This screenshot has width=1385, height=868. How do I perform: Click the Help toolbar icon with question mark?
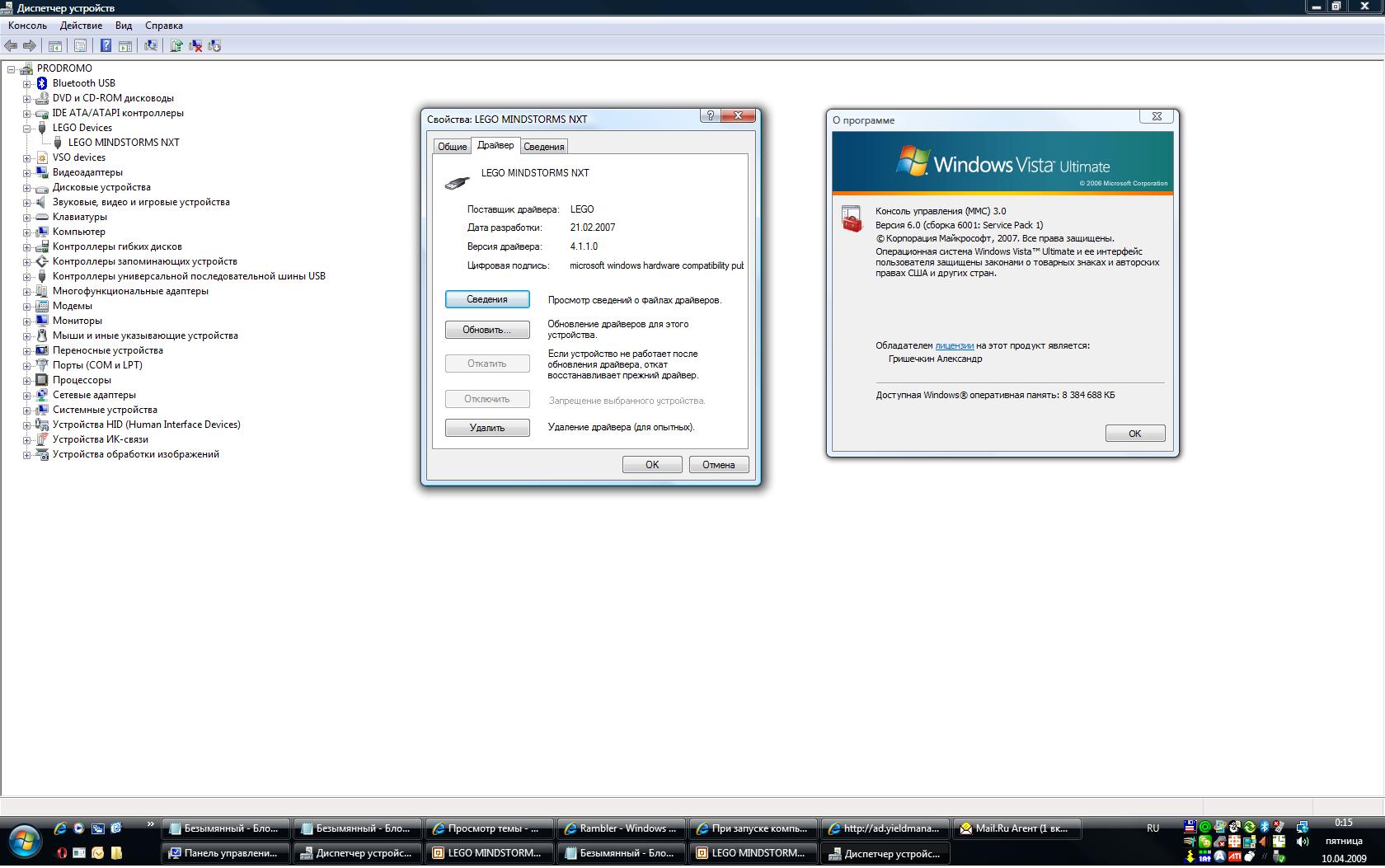106,46
